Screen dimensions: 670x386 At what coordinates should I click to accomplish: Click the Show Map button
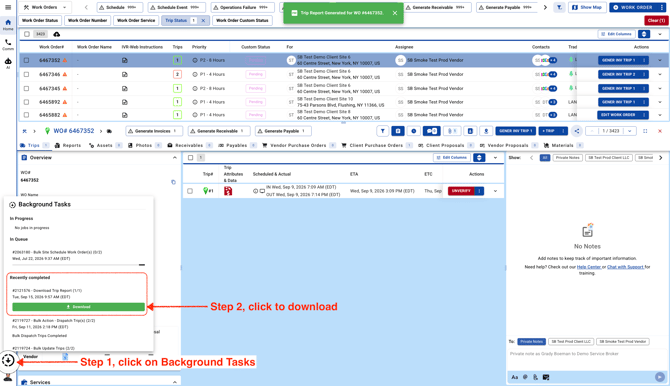tap(587, 7)
